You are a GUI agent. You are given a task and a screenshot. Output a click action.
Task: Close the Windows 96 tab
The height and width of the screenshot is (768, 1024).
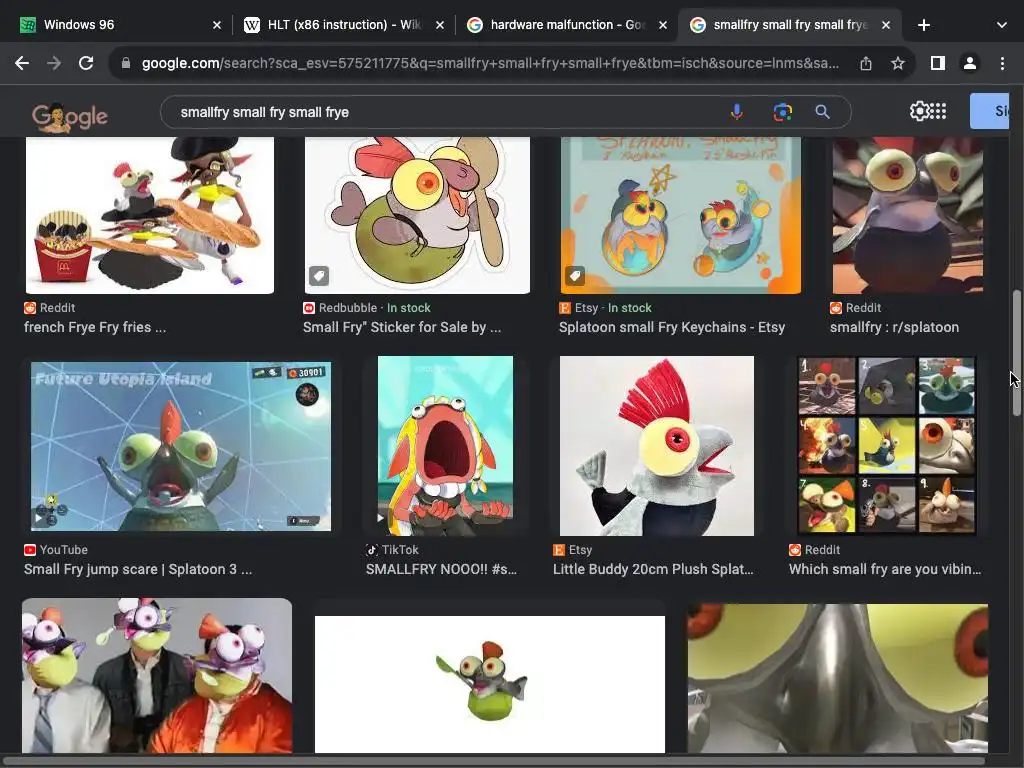[x=217, y=25]
